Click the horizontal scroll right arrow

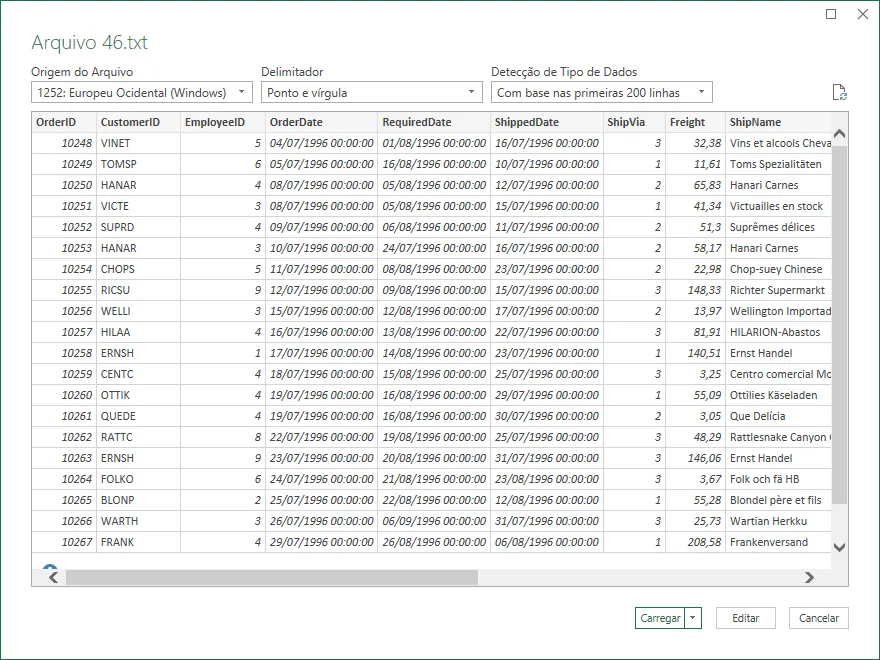tap(809, 578)
